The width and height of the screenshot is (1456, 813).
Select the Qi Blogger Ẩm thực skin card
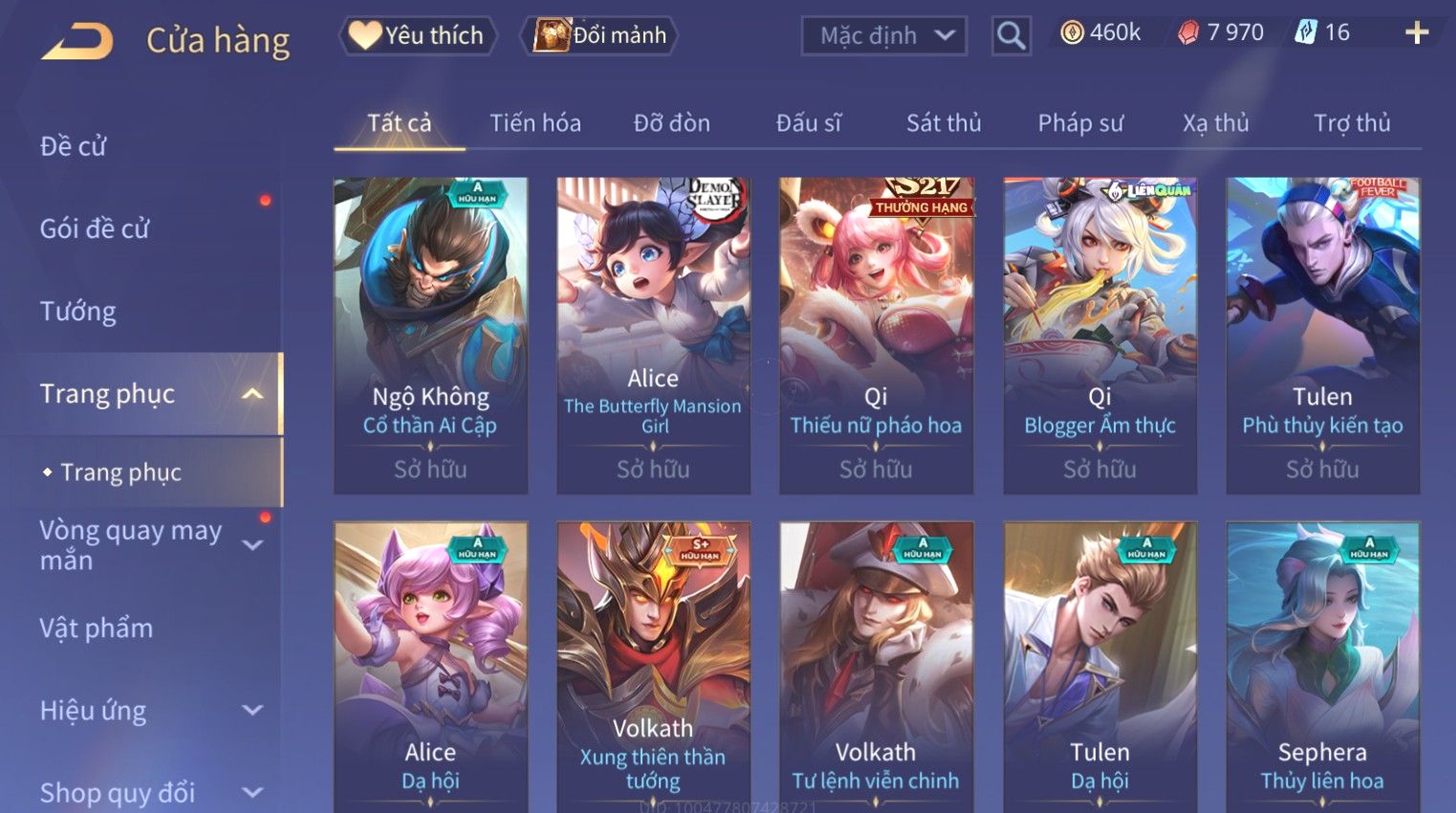click(x=1099, y=336)
